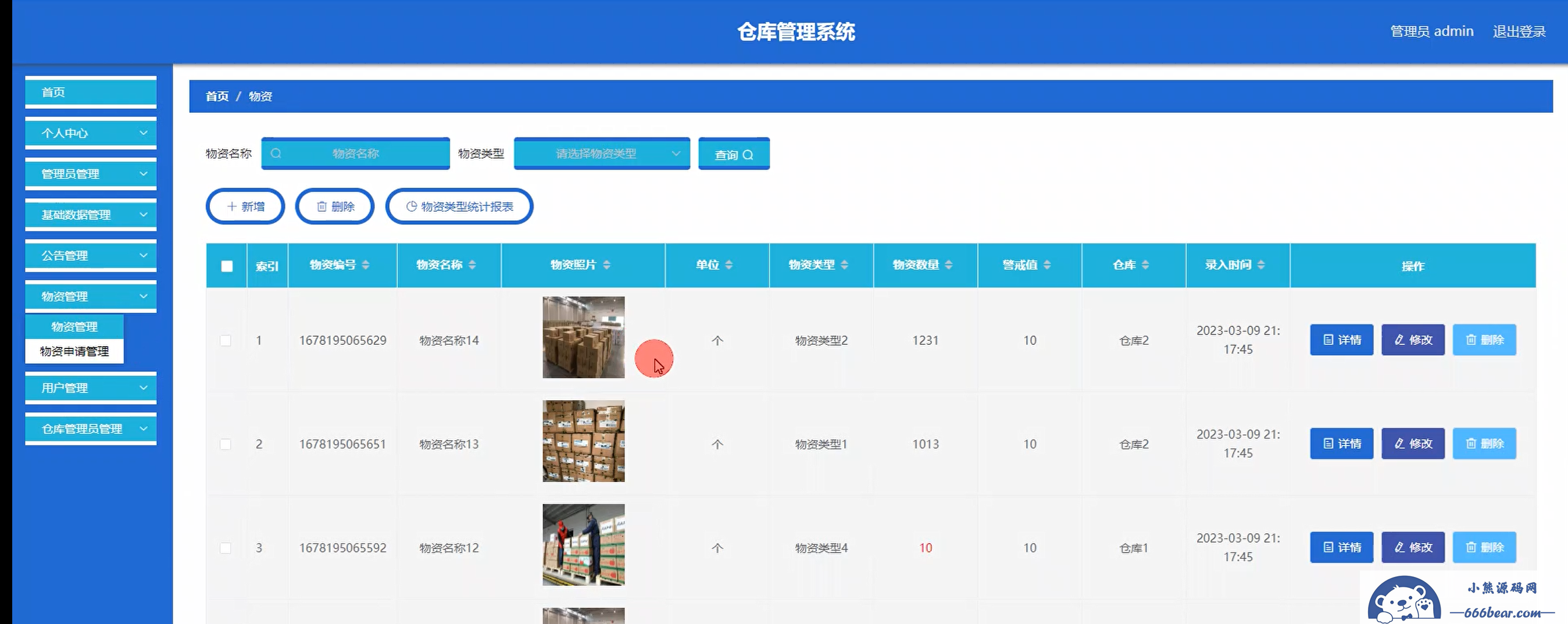The image size is (1568, 624).
Task: Click 查询 search button
Action: click(x=734, y=154)
